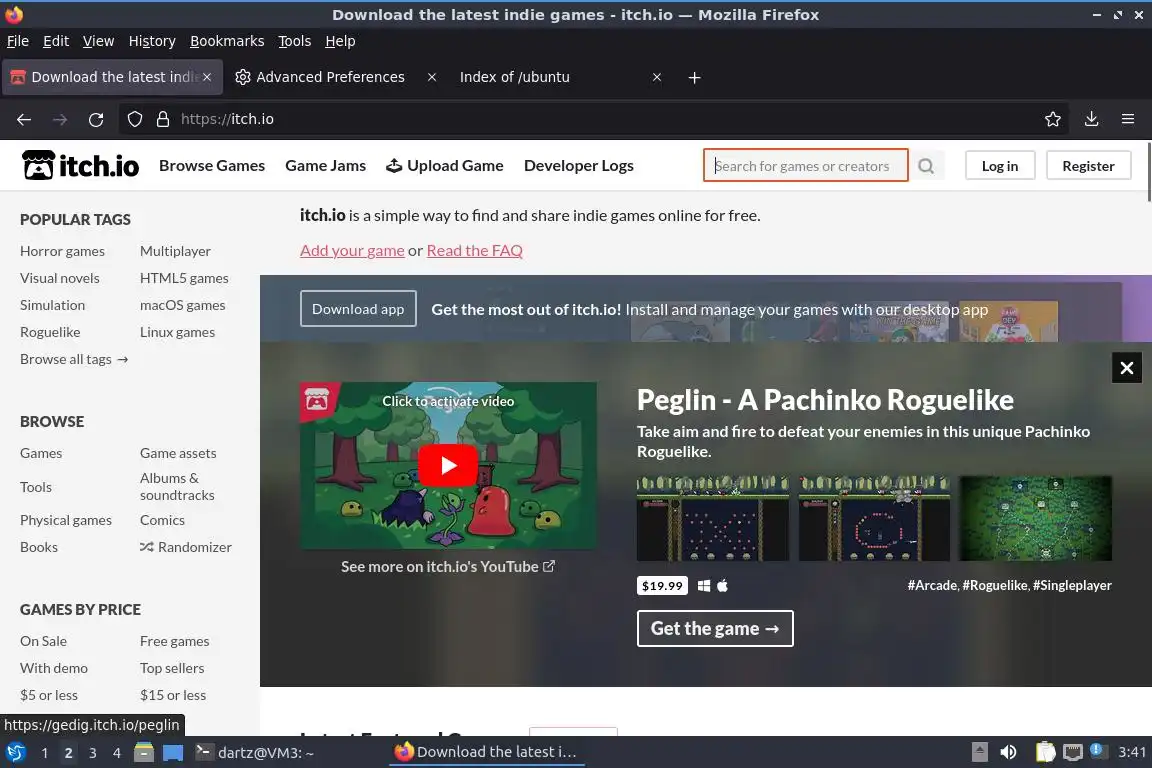The height and width of the screenshot is (768, 1152).
Task: Click See more on itch.io's YouTube
Action: 447,567
